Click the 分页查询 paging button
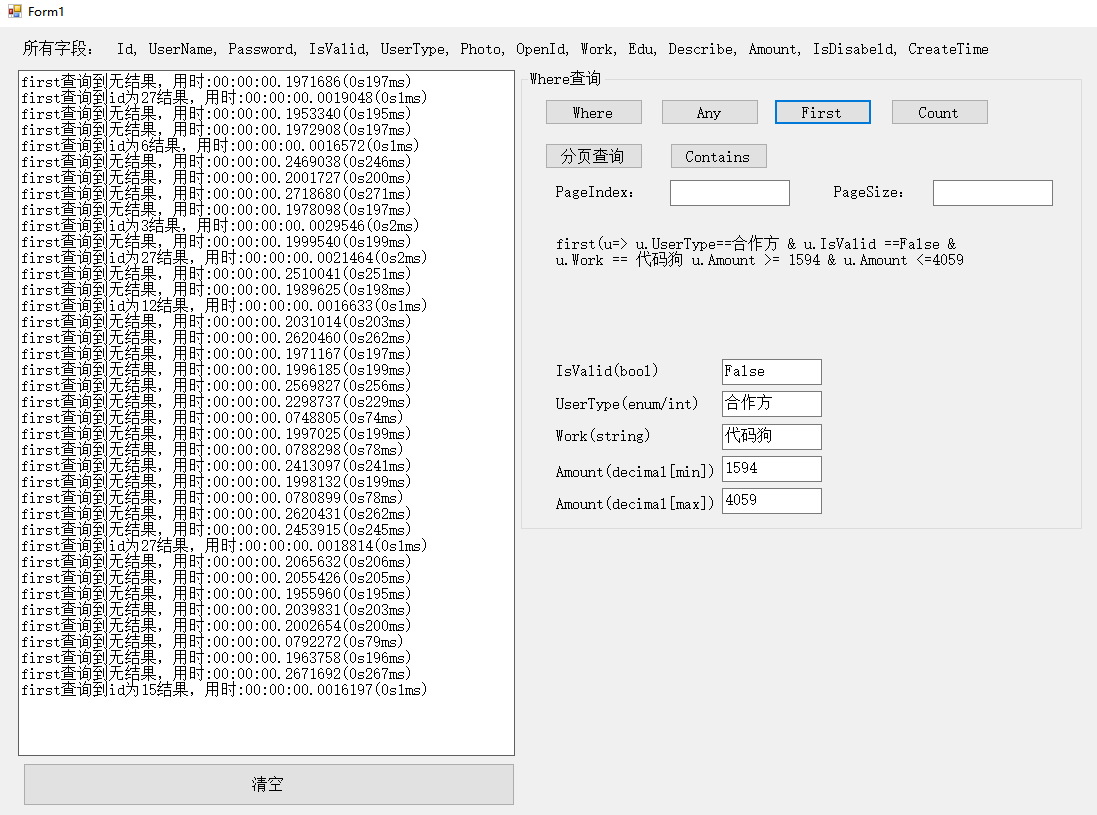Screen dimensions: 1097x815 pyautogui.click(x=593, y=156)
